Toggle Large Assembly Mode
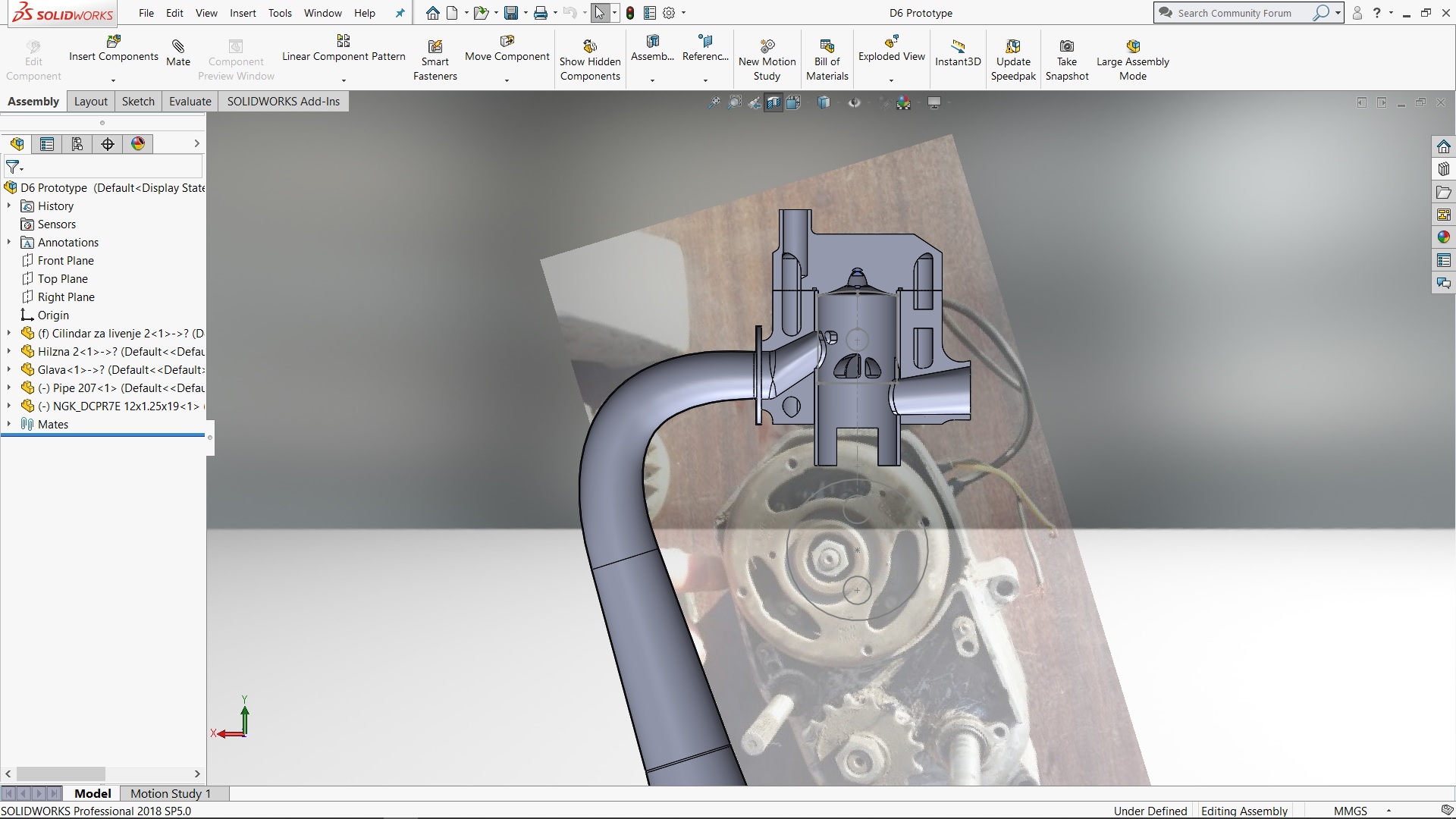 point(1132,46)
